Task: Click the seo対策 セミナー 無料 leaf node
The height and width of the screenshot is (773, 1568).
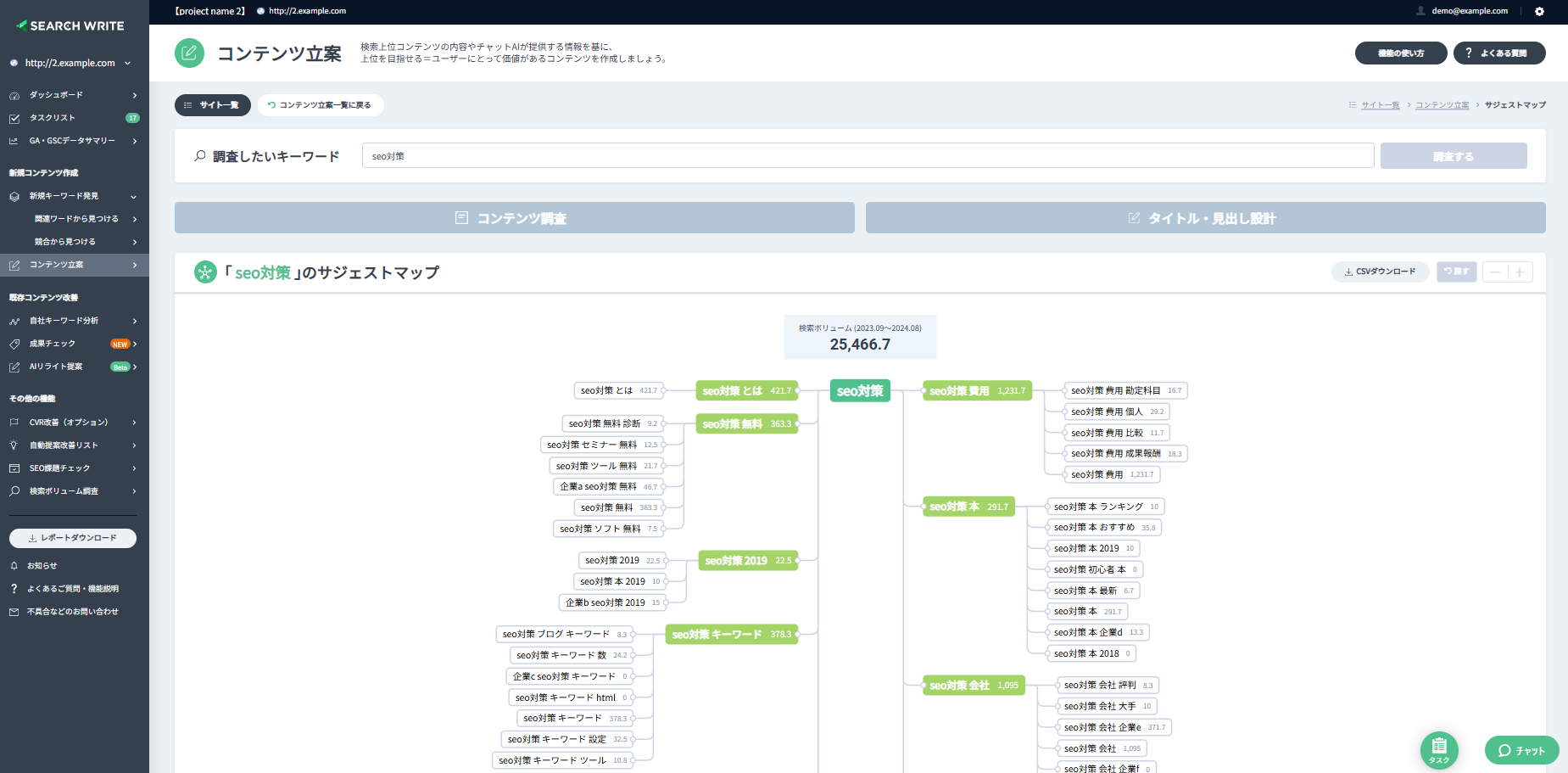Action: (x=601, y=445)
